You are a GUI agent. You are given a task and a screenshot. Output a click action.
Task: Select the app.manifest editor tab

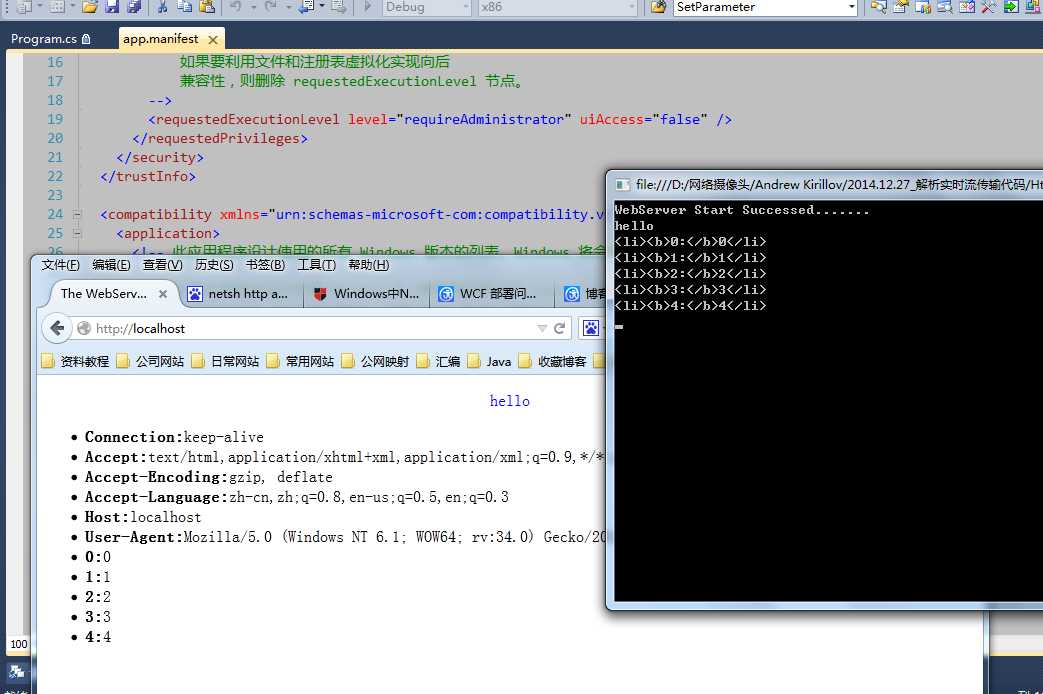coord(161,39)
